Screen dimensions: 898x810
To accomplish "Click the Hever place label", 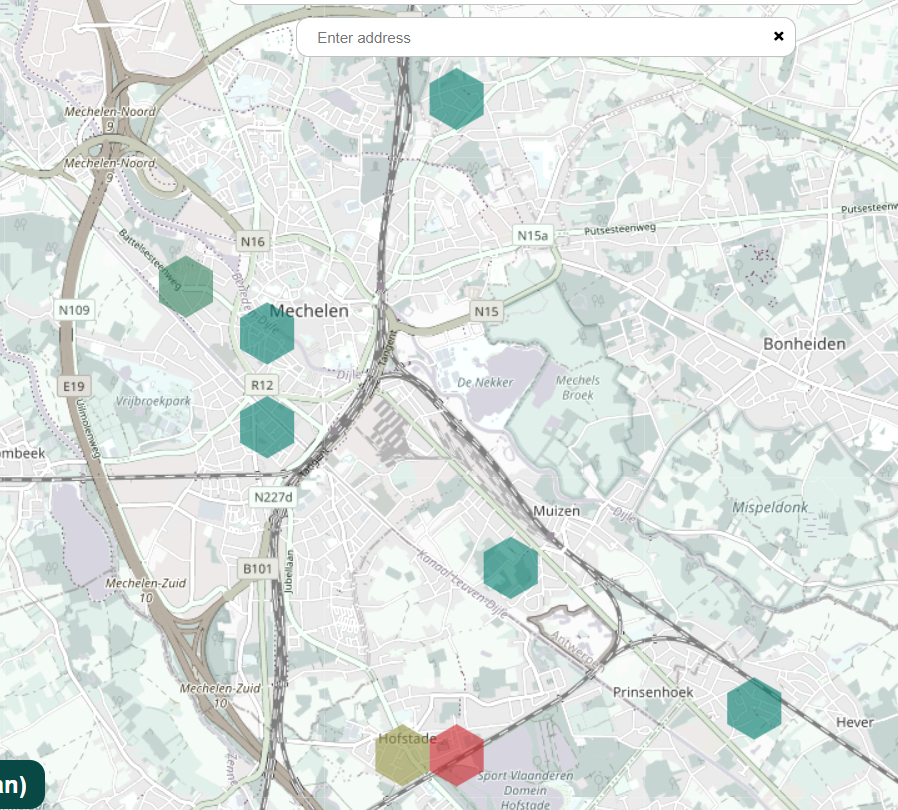I will [855, 722].
